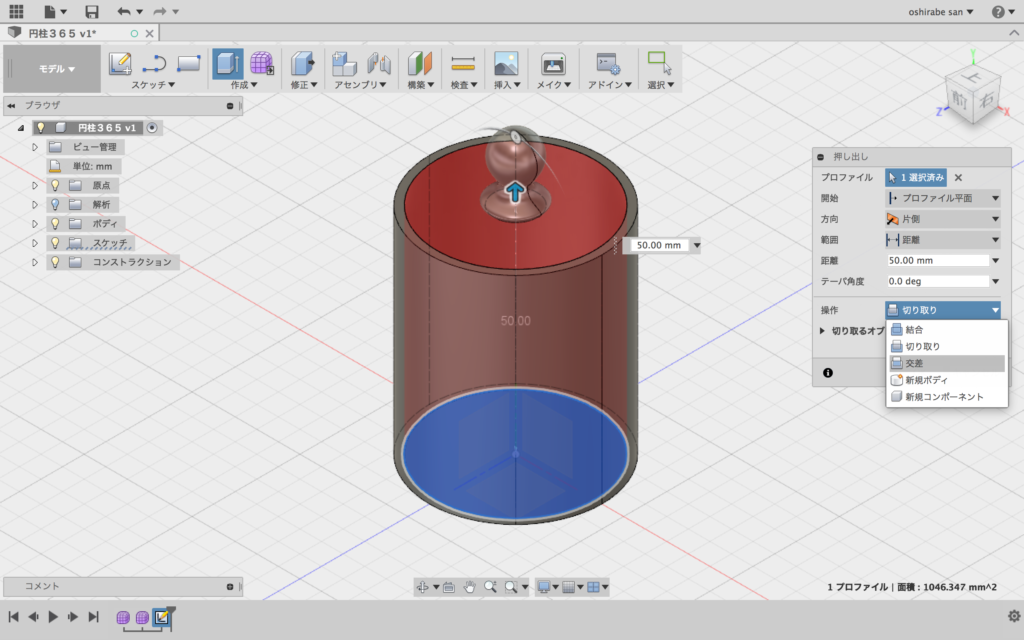Click the テーパ角度 0.0 deg input field
The width and height of the screenshot is (1024, 640).
click(x=938, y=281)
